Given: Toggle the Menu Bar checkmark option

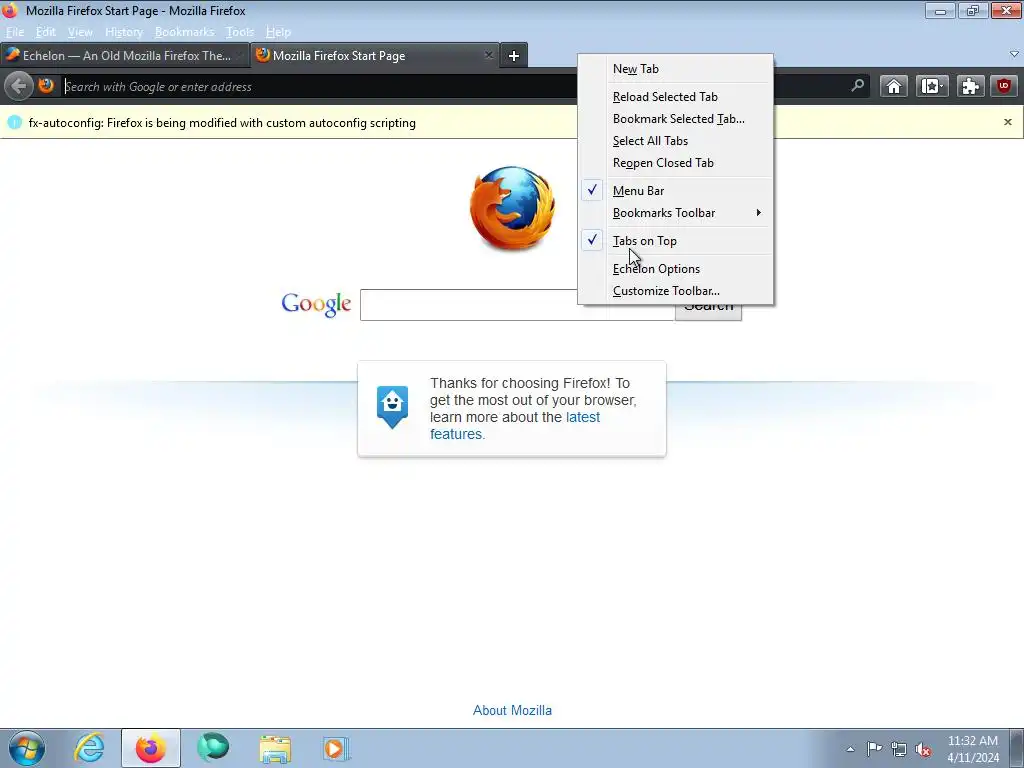Looking at the screenshot, I should pos(675,191).
